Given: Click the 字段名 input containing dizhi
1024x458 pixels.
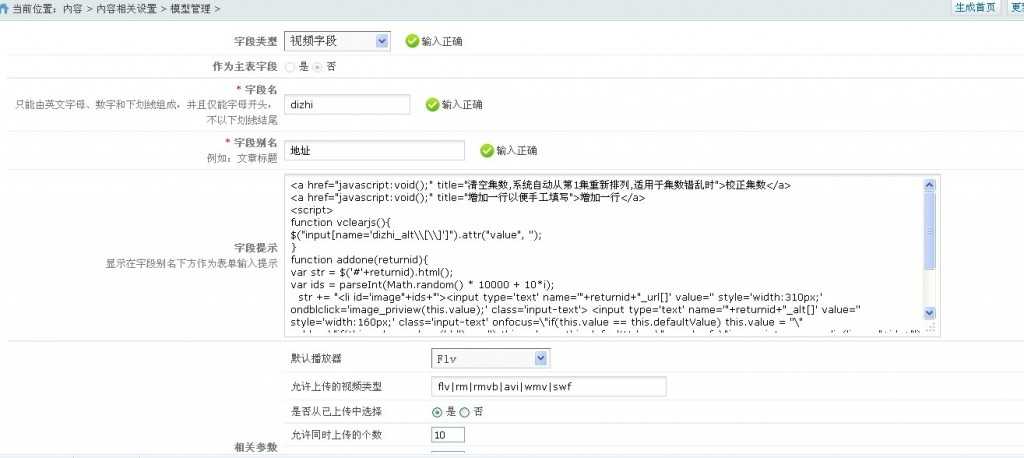Looking at the screenshot, I should point(347,105).
